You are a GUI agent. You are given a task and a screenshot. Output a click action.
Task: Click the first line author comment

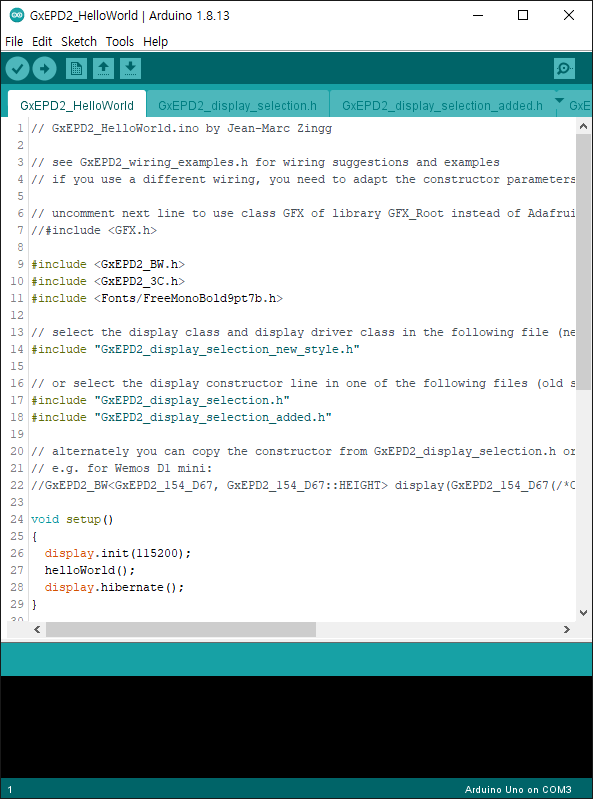click(181, 128)
